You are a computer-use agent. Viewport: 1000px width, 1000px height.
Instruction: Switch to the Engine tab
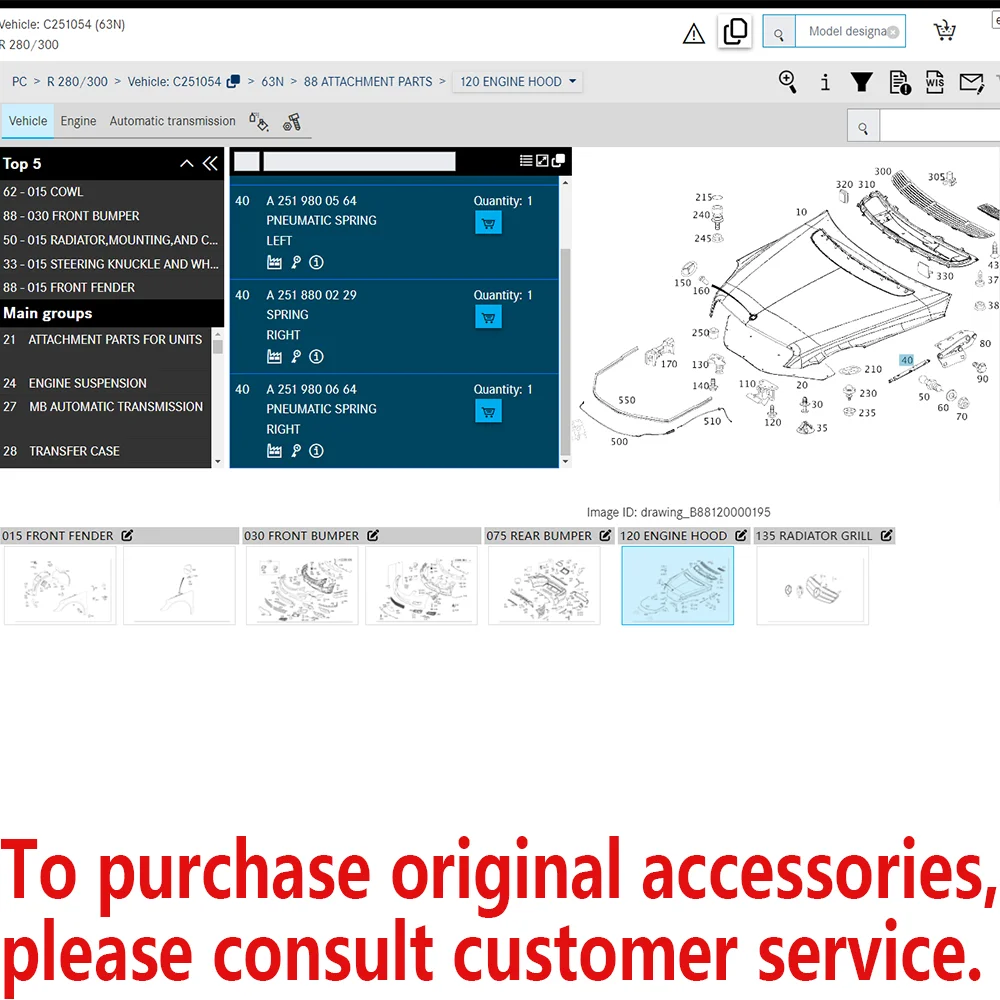point(78,121)
